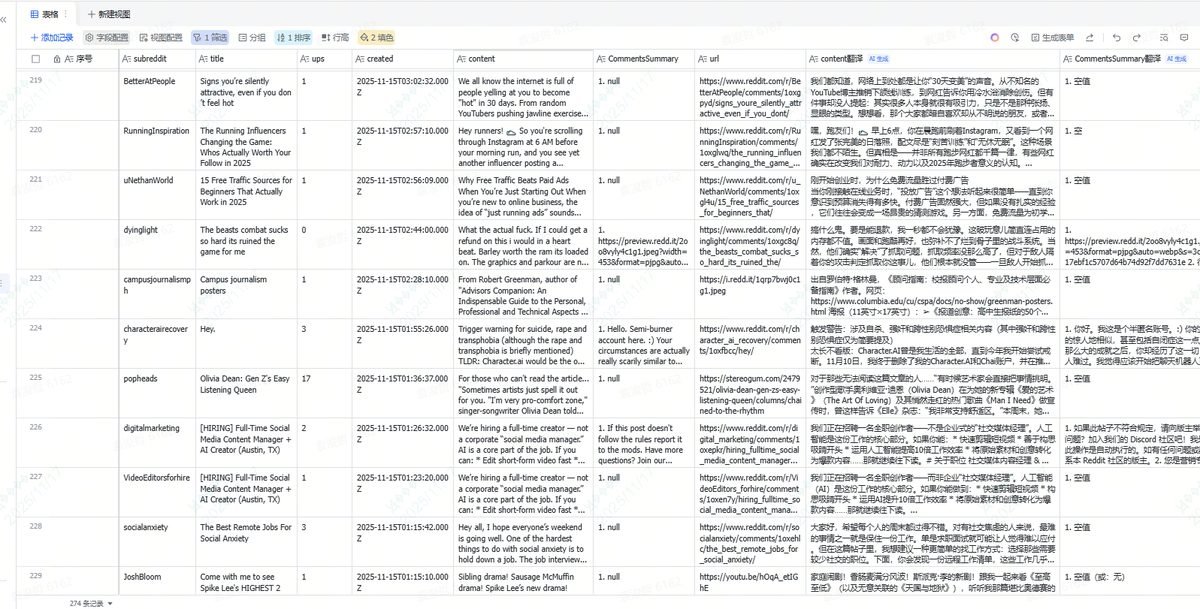
Task: Open the 行高 row height menu
Action: coord(335,37)
